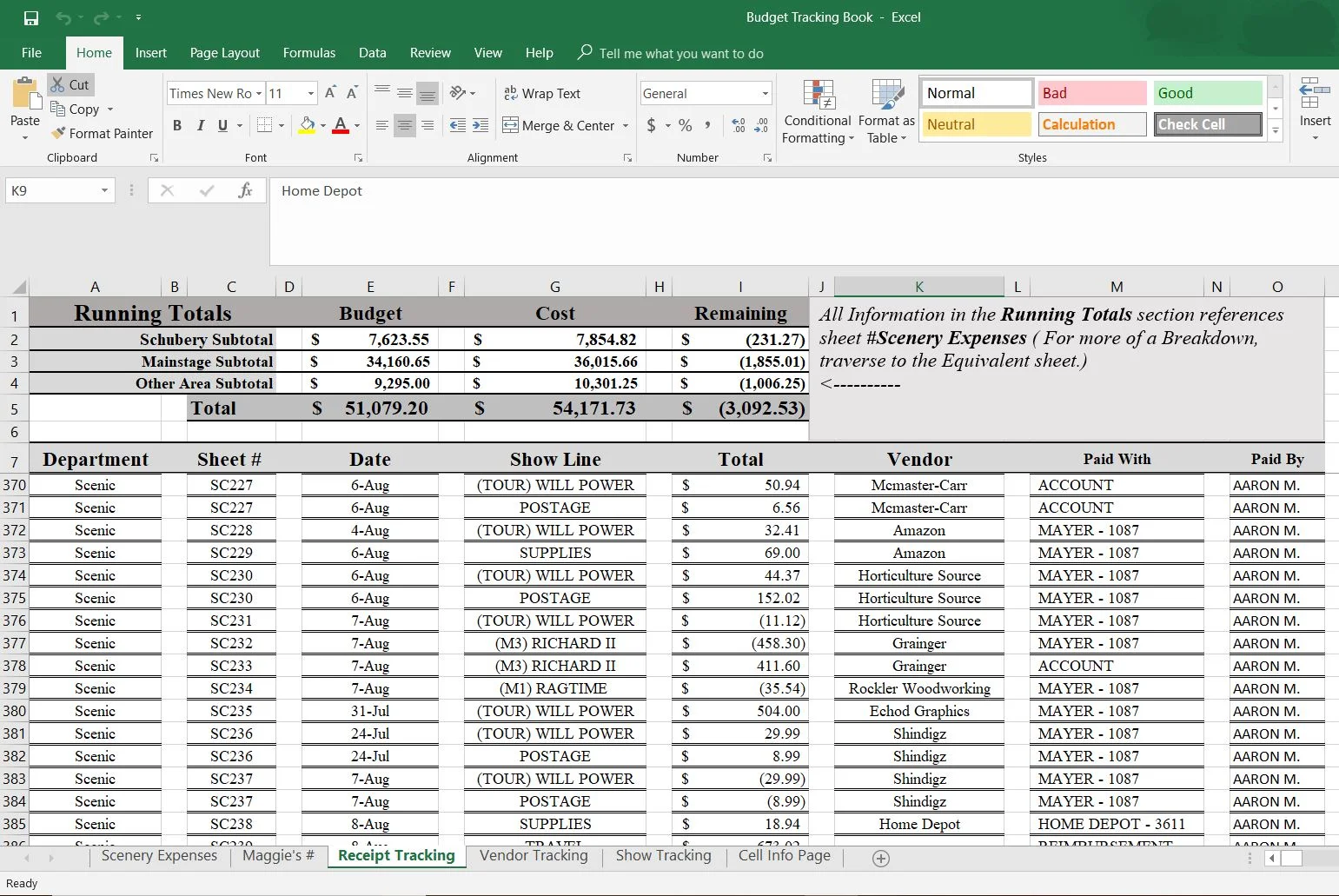The height and width of the screenshot is (896, 1339).
Task: Apply Comma Style format
Action: (707, 125)
